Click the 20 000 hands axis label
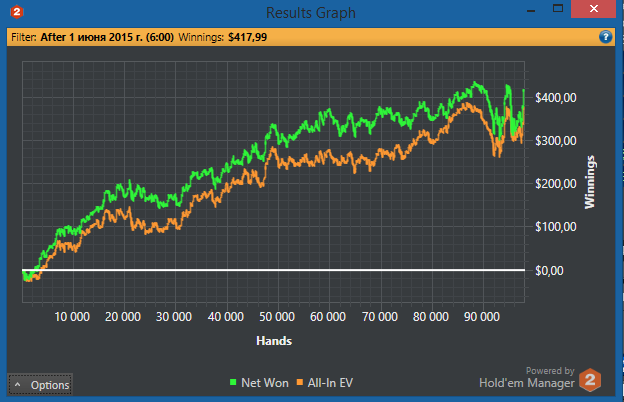Viewport: 624px width, 402px height. point(123,317)
